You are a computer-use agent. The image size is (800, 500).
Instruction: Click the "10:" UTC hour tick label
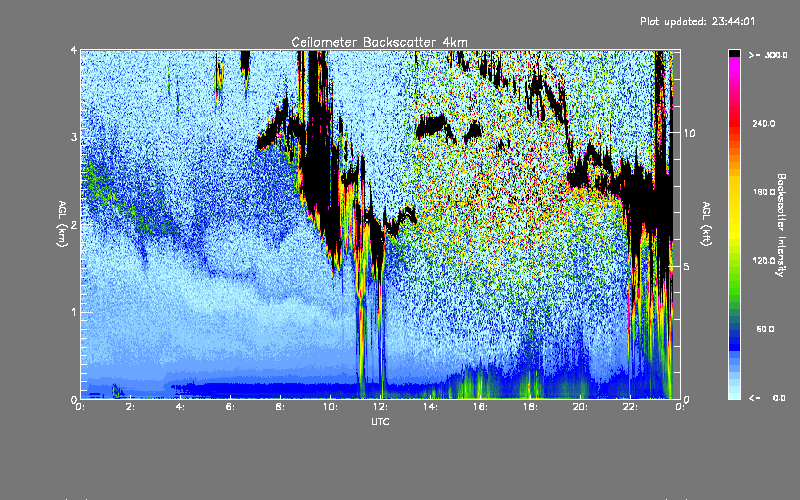pyautogui.click(x=330, y=407)
